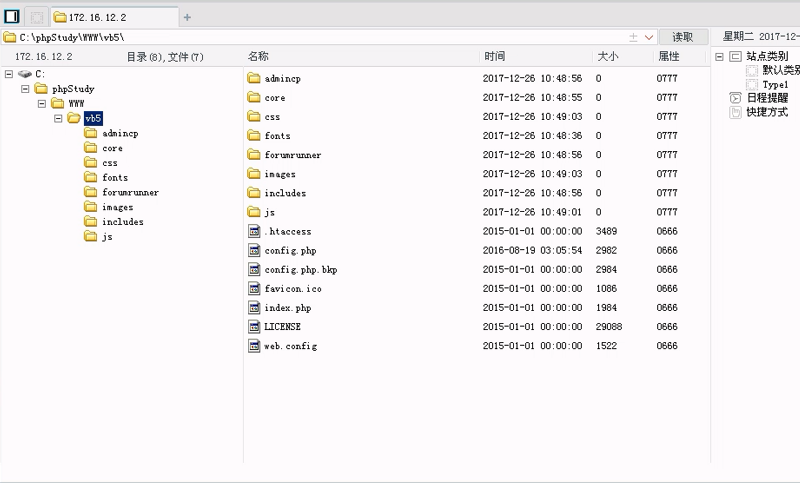
Task: Select css folder icon in file list
Action: [254, 116]
